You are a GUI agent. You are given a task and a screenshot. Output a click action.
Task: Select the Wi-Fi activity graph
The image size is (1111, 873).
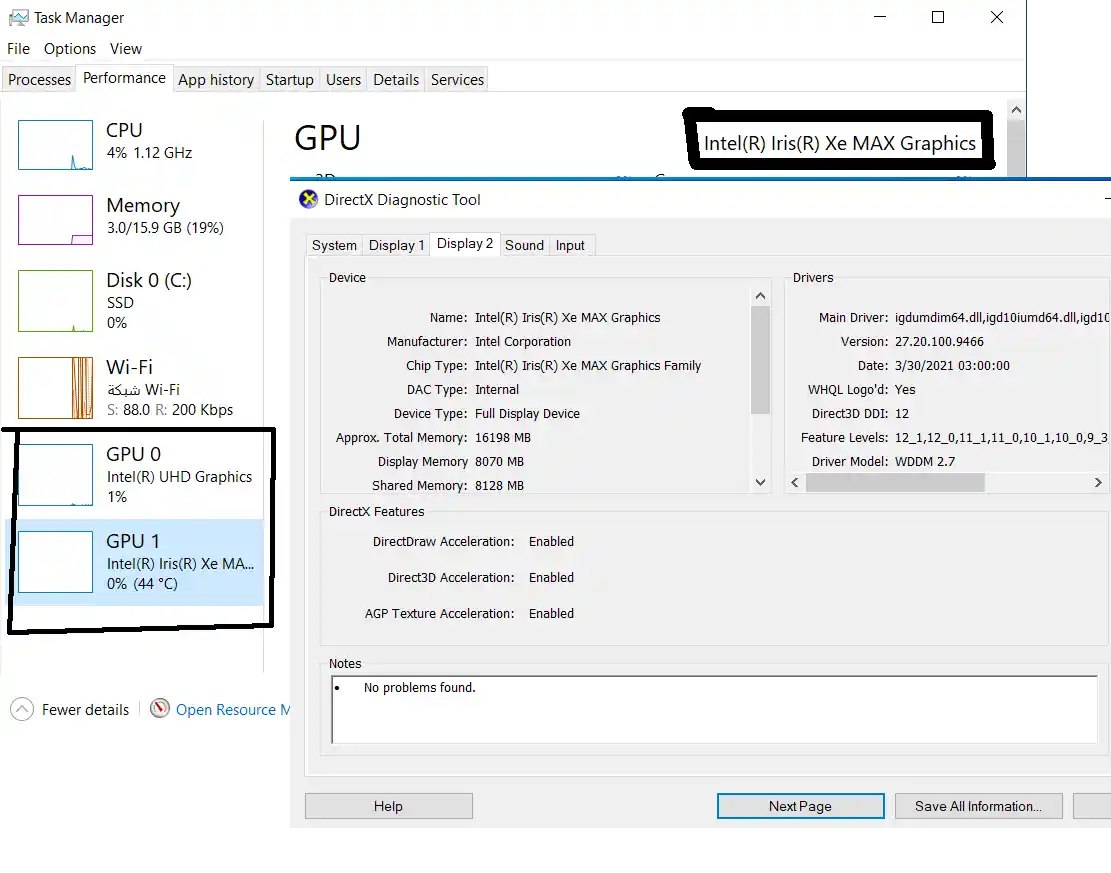(x=55, y=388)
